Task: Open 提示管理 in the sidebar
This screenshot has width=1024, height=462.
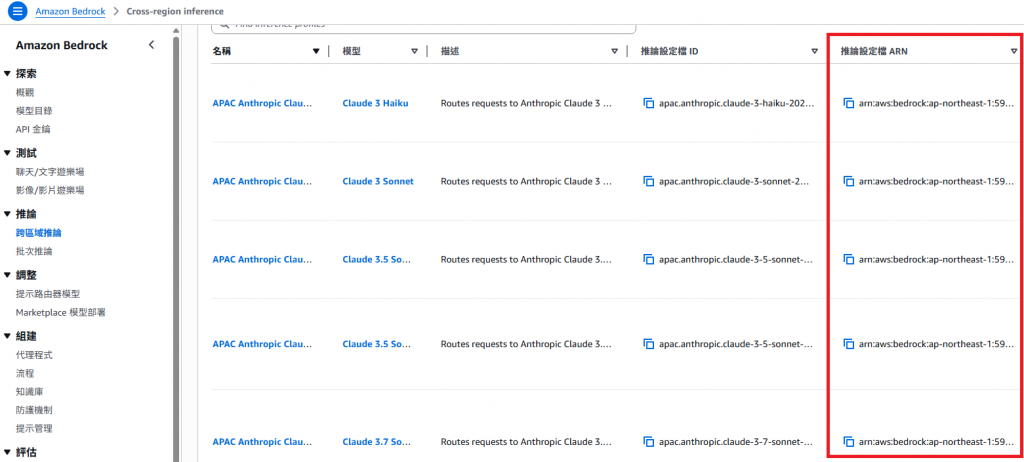Action: pyautogui.click(x=34, y=429)
